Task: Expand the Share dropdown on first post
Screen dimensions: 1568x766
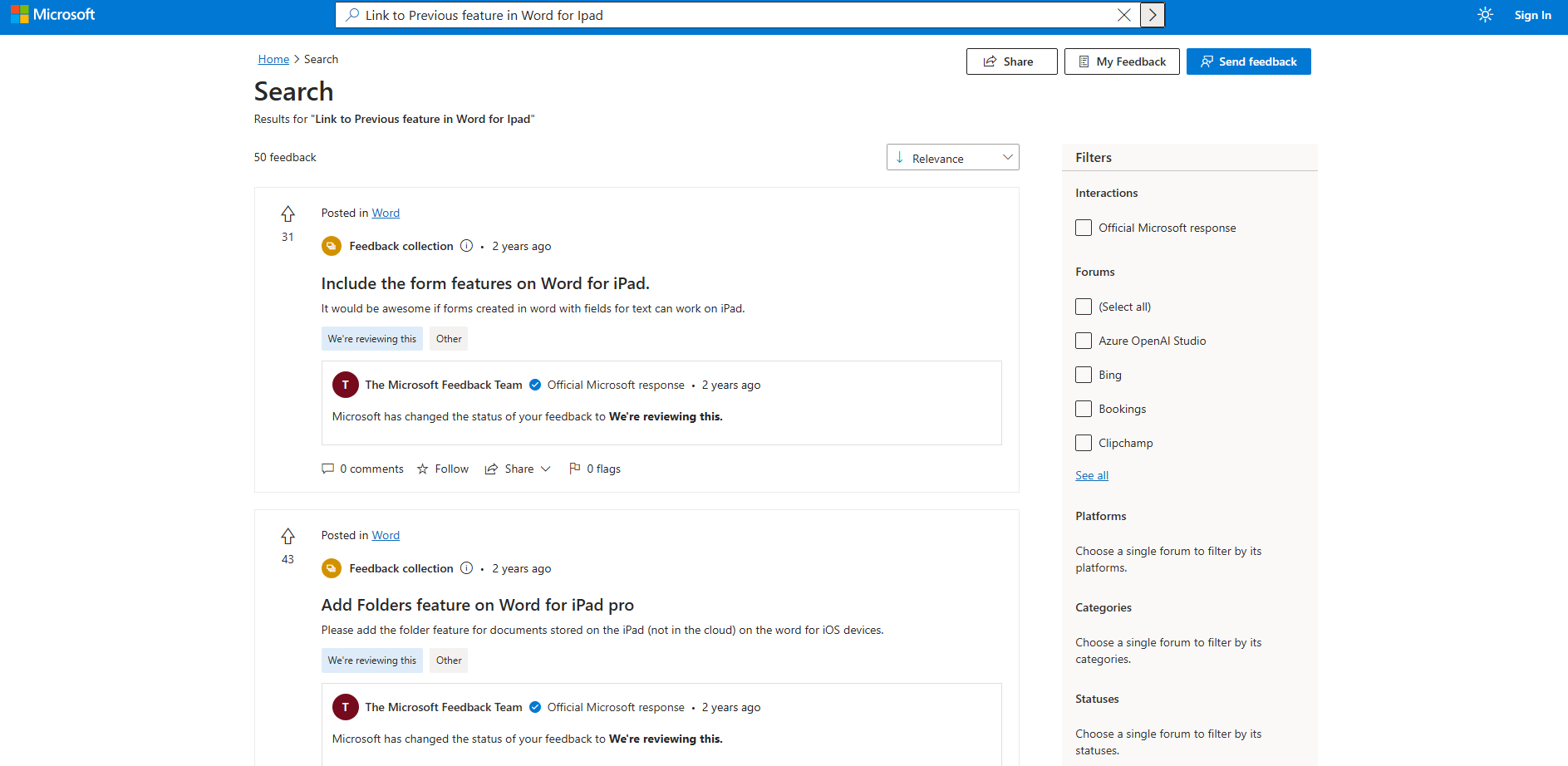Action: click(x=518, y=469)
